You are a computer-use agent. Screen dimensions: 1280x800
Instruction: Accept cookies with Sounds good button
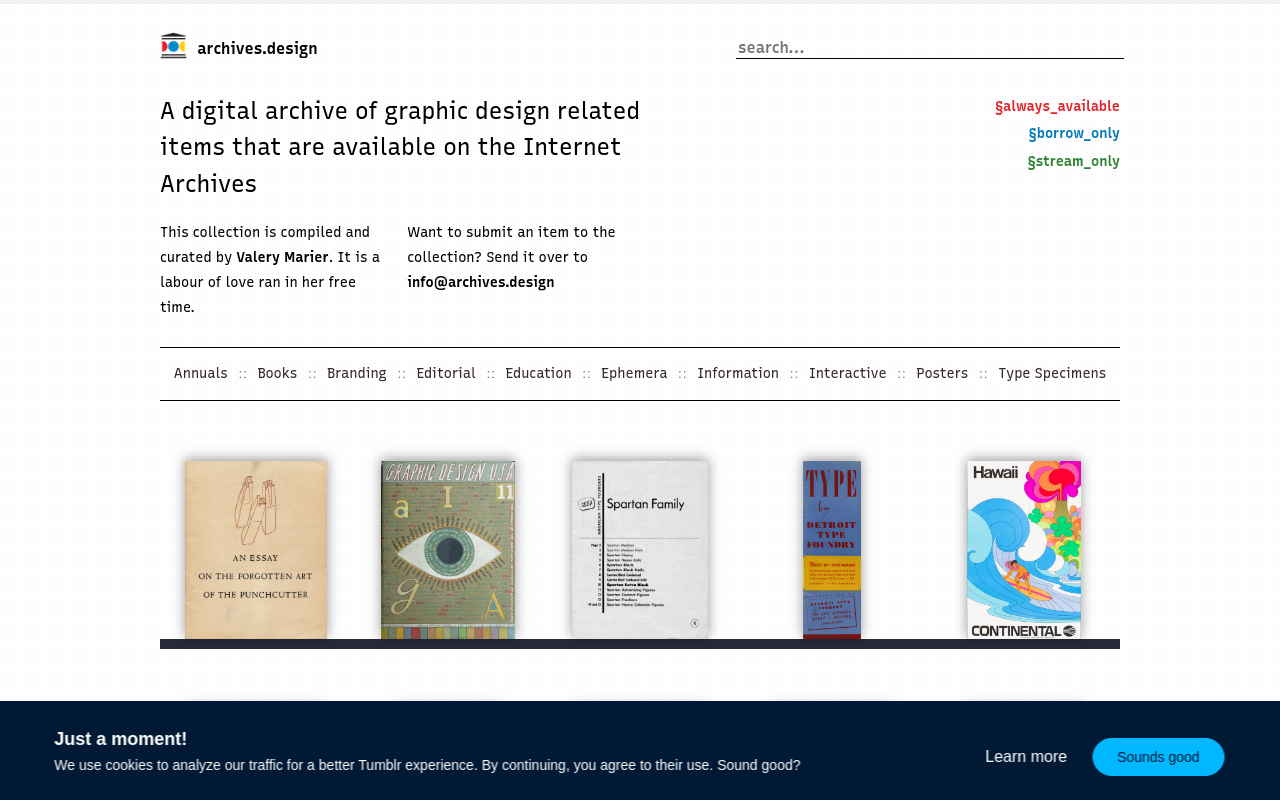pyautogui.click(x=1158, y=757)
